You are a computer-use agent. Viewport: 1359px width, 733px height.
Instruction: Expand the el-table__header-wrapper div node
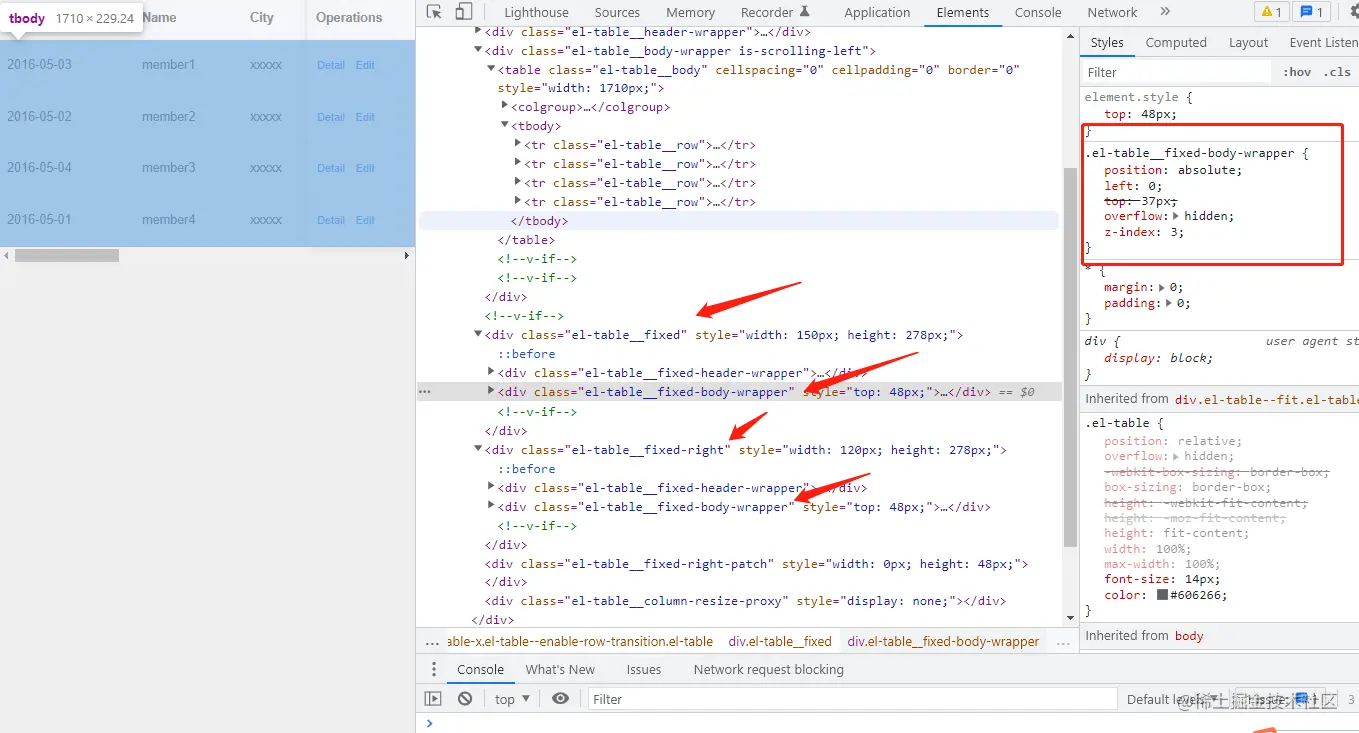point(478,31)
